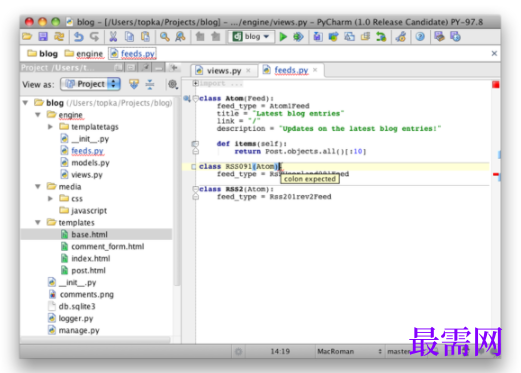Expand the folded import block

click(196, 83)
